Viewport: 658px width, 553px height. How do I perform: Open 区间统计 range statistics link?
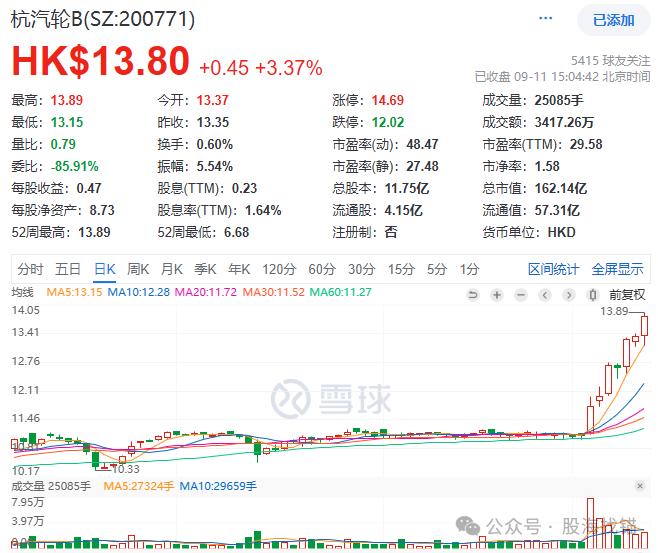coord(554,269)
